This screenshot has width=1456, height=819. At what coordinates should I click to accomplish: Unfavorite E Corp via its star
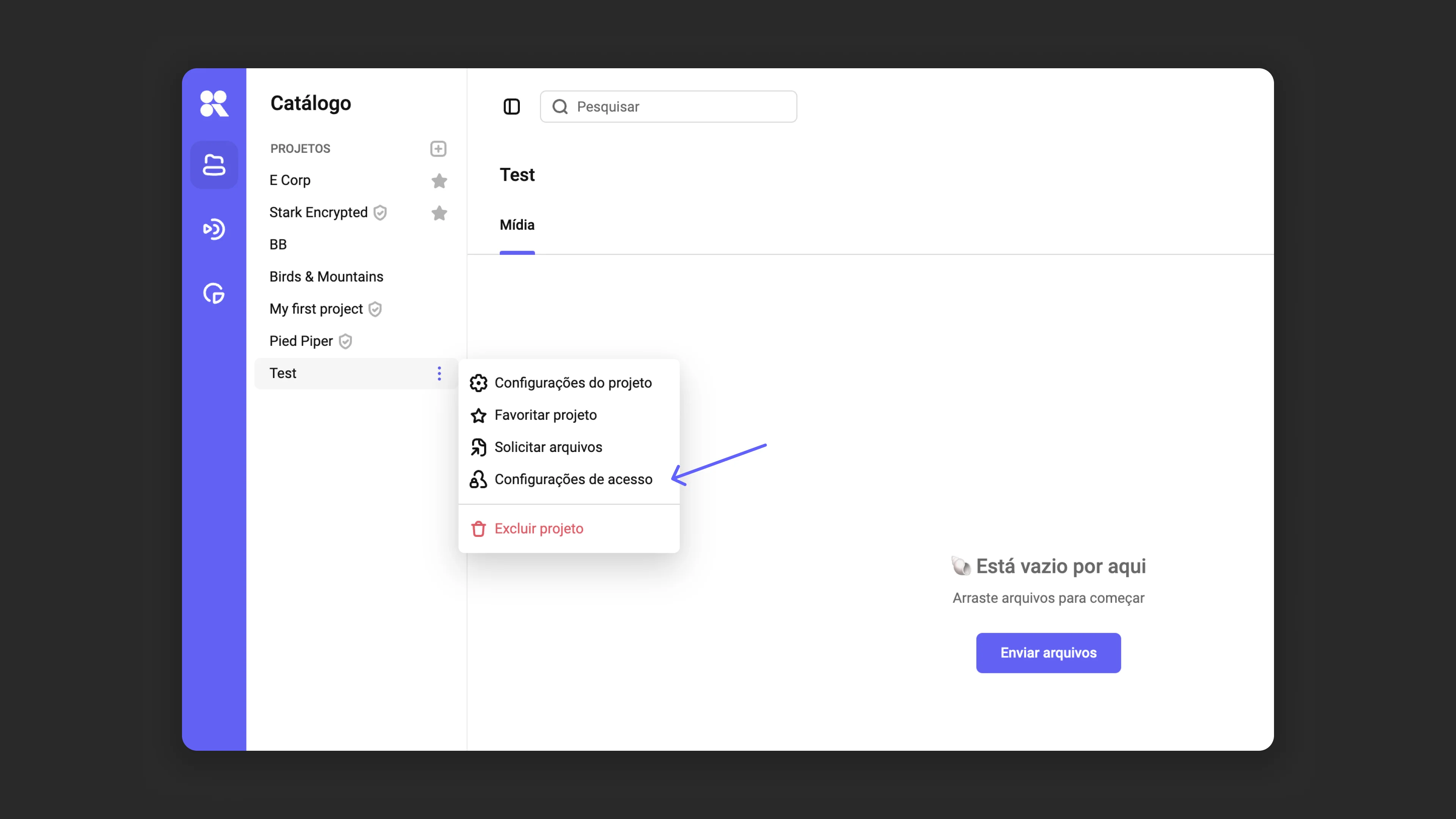click(x=439, y=180)
